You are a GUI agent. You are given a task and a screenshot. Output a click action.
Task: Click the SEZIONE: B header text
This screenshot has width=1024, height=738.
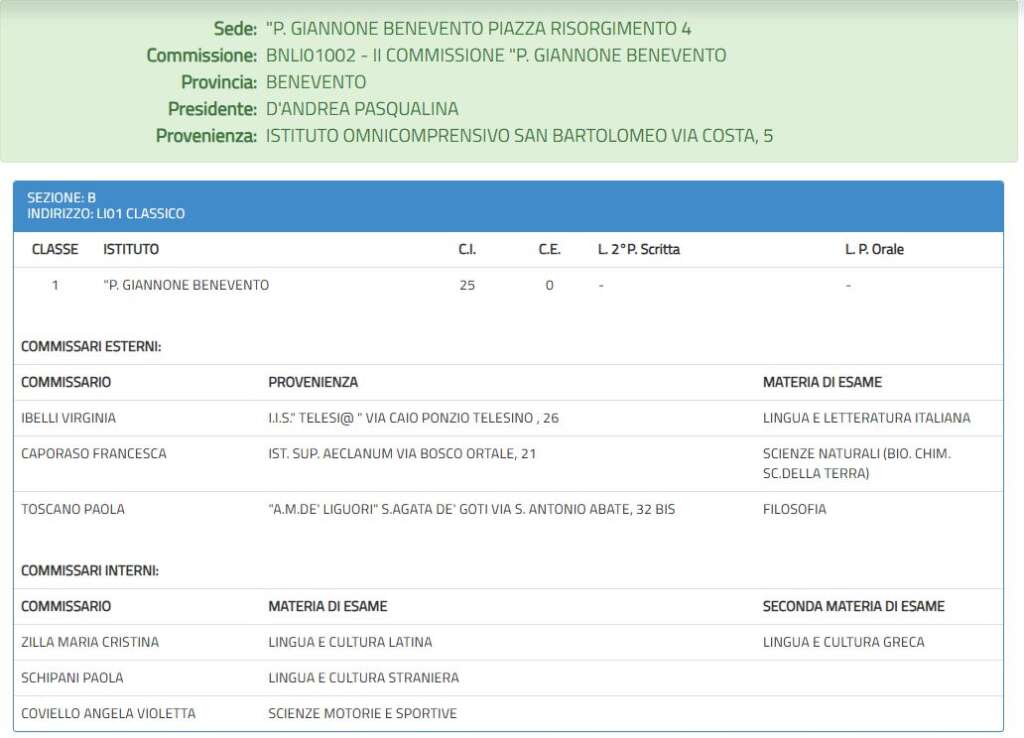[61, 198]
